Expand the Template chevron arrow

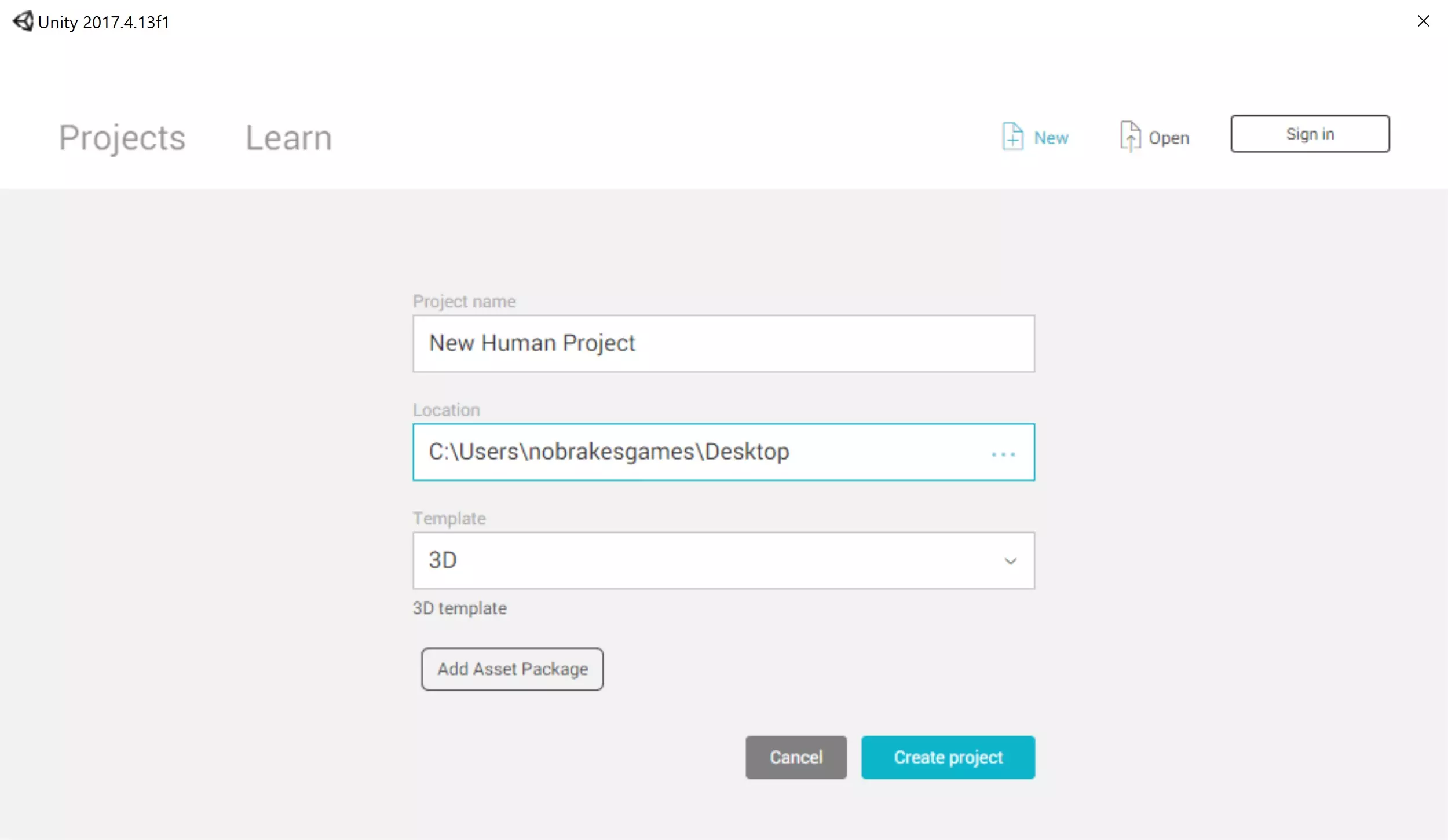click(x=1010, y=561)
